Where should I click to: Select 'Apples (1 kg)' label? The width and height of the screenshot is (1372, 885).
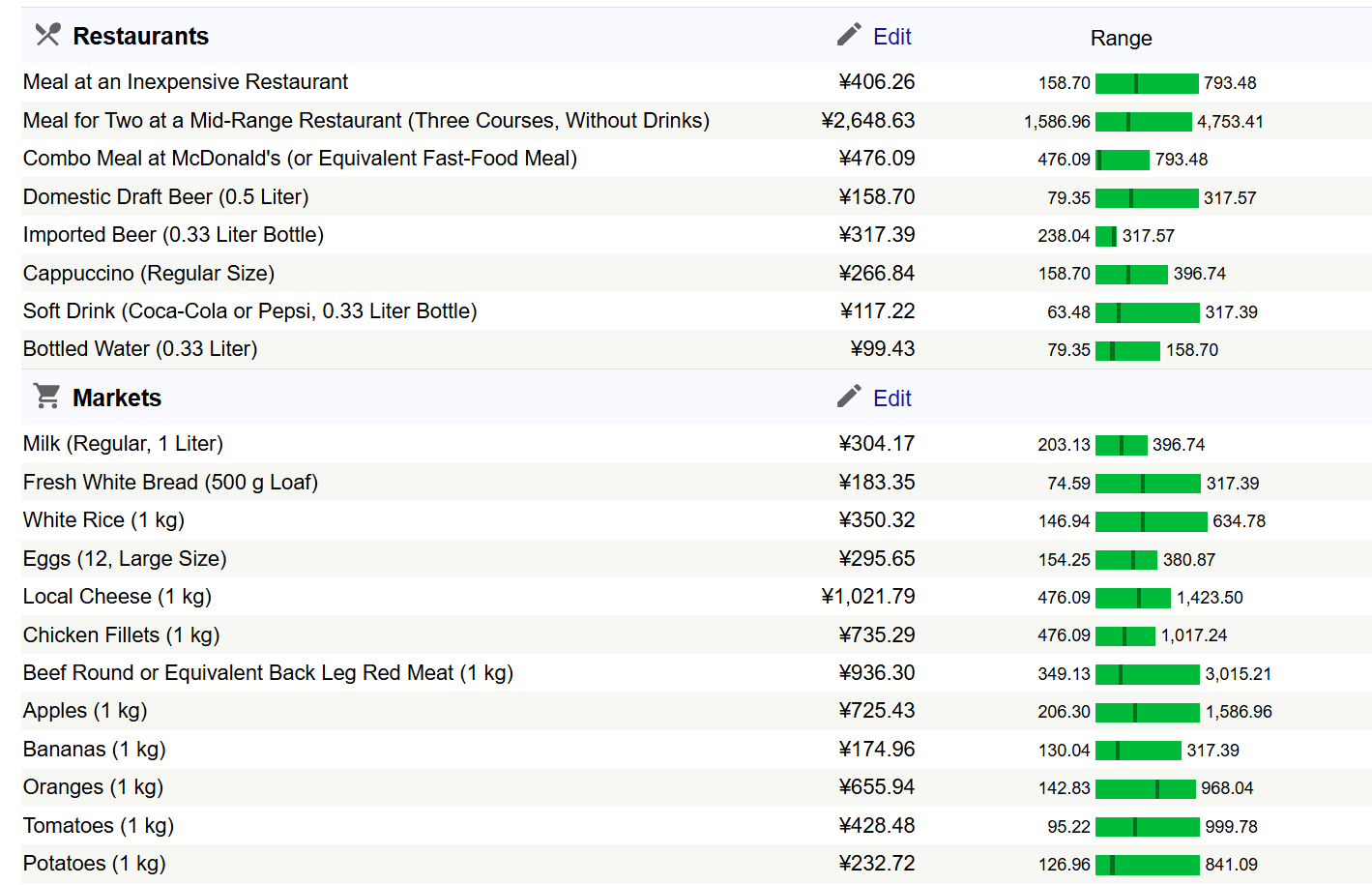85,711
